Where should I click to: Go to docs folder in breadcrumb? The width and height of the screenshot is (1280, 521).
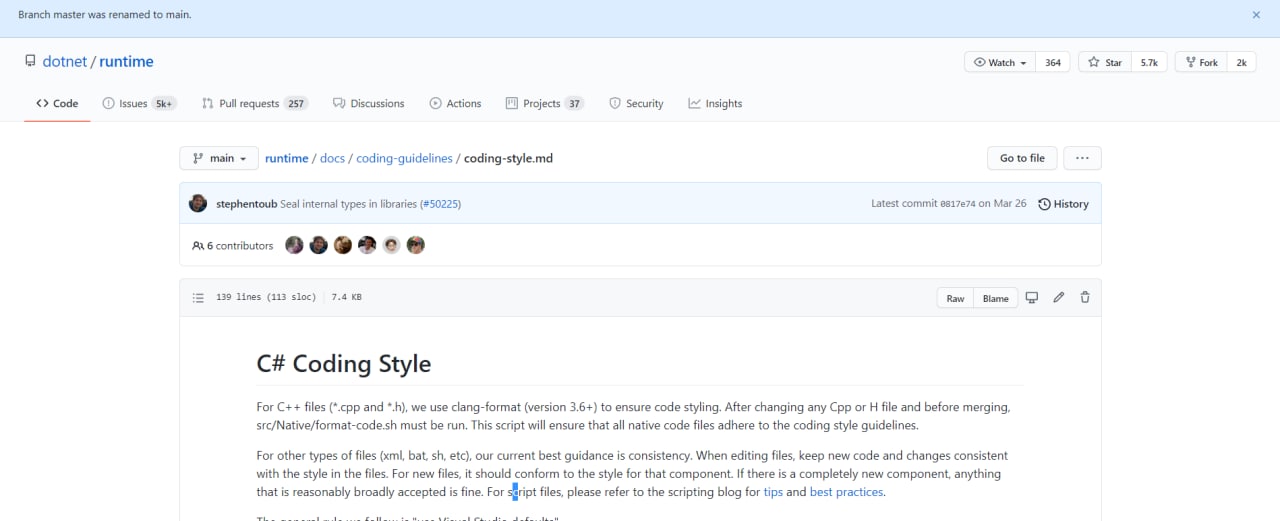click(x=332, y=158)
